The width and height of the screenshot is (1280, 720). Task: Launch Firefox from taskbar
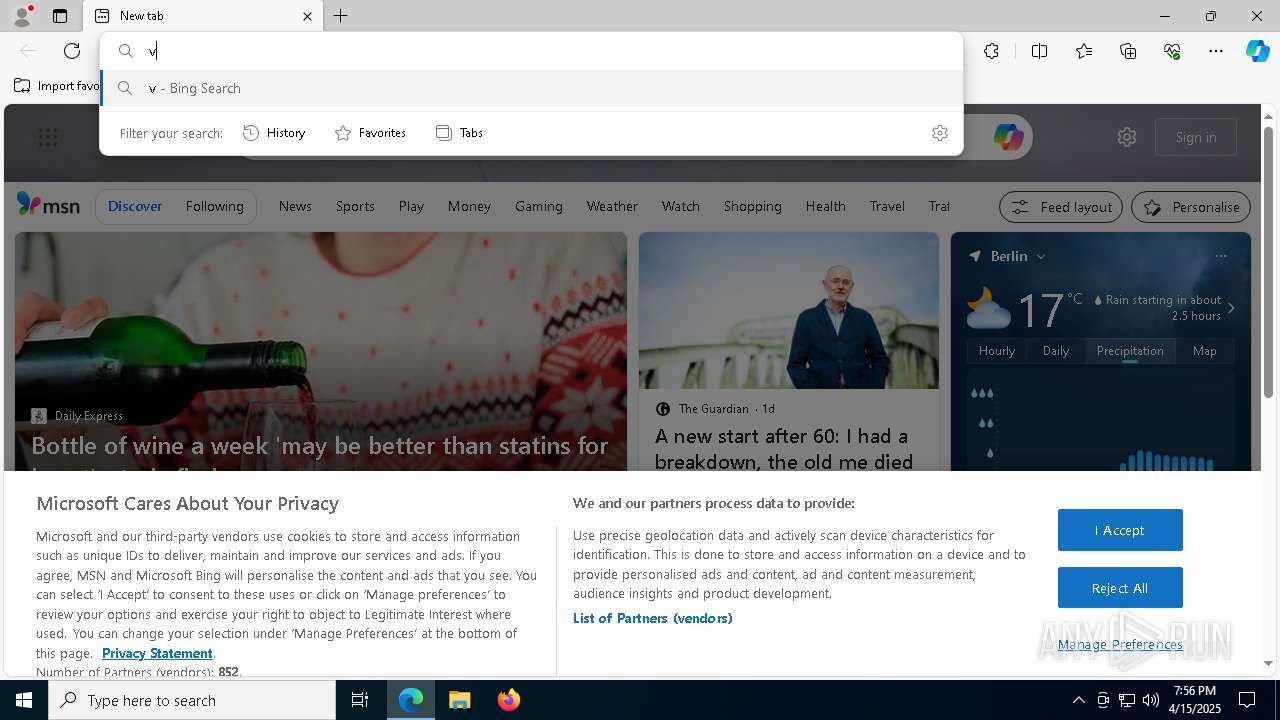tap(509, 700)
